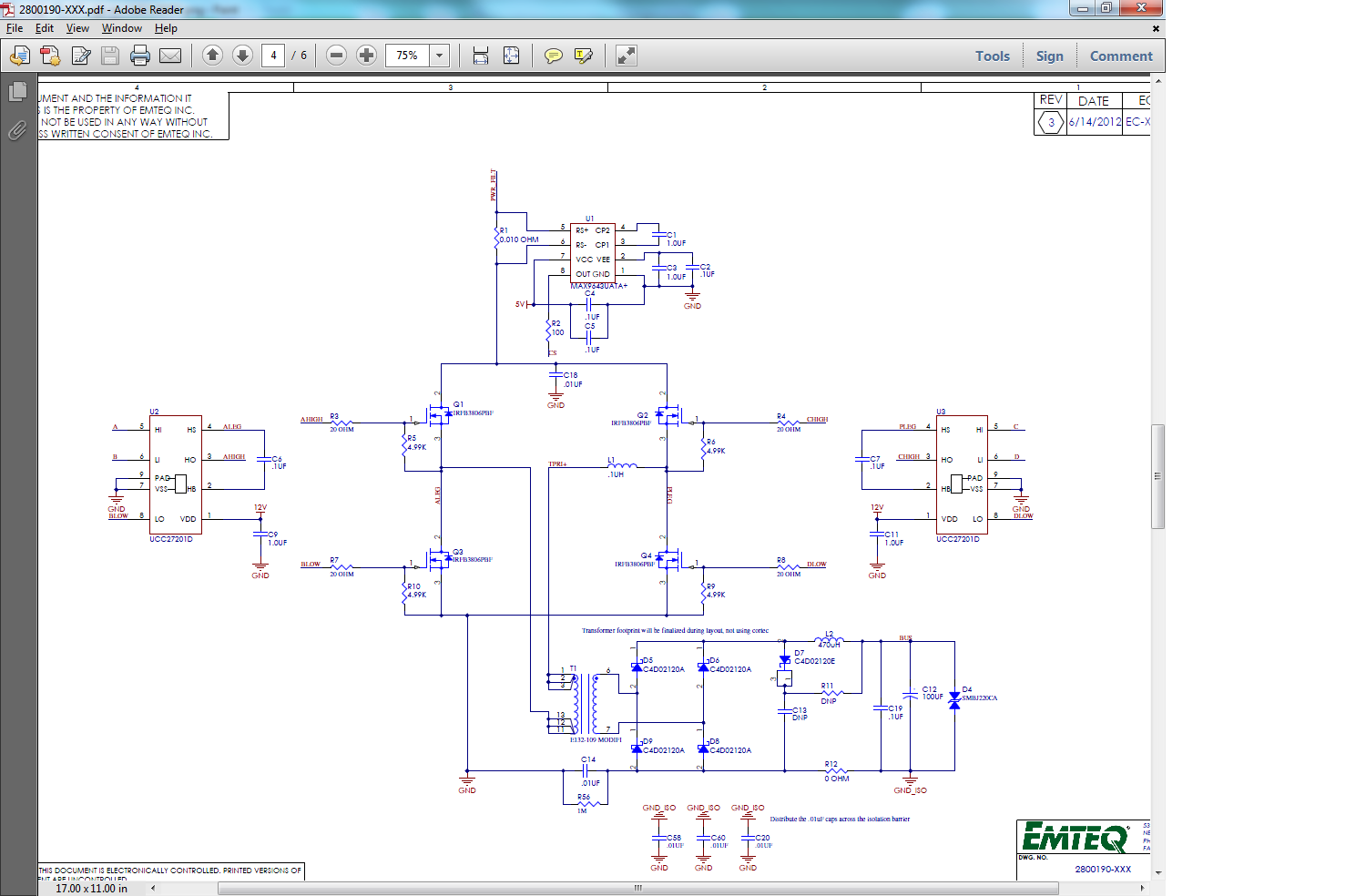Click the horizontal scrollbar right arrow

[x=1143, y=888]
